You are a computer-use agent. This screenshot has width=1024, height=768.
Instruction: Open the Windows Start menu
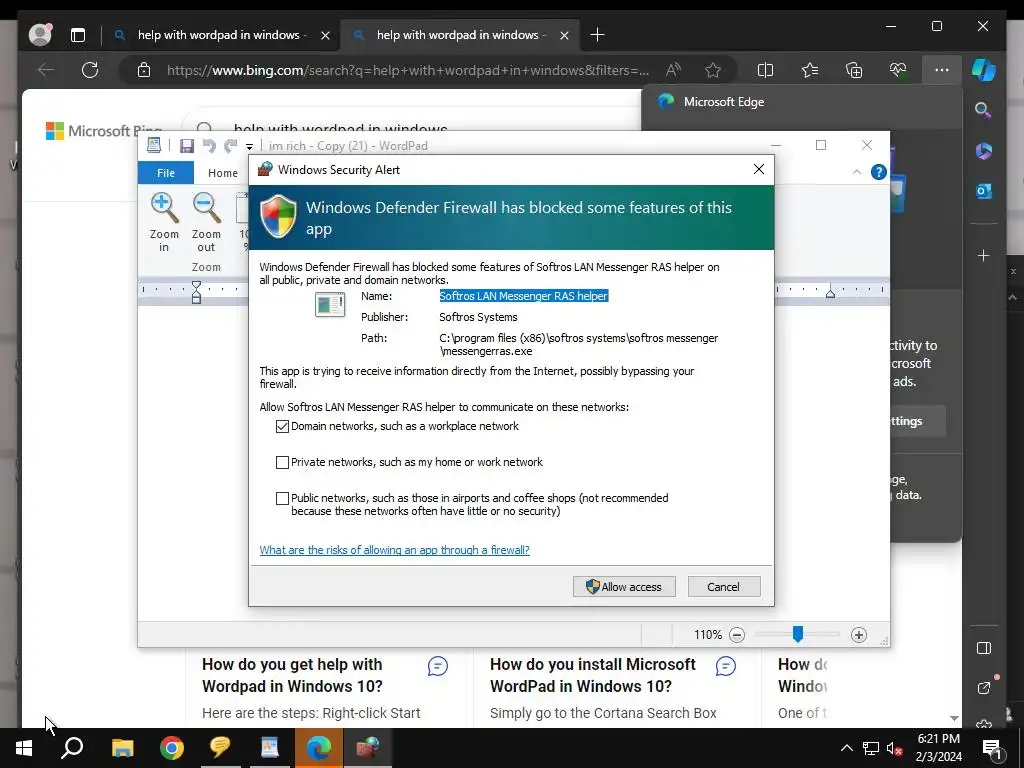[24, 748]
